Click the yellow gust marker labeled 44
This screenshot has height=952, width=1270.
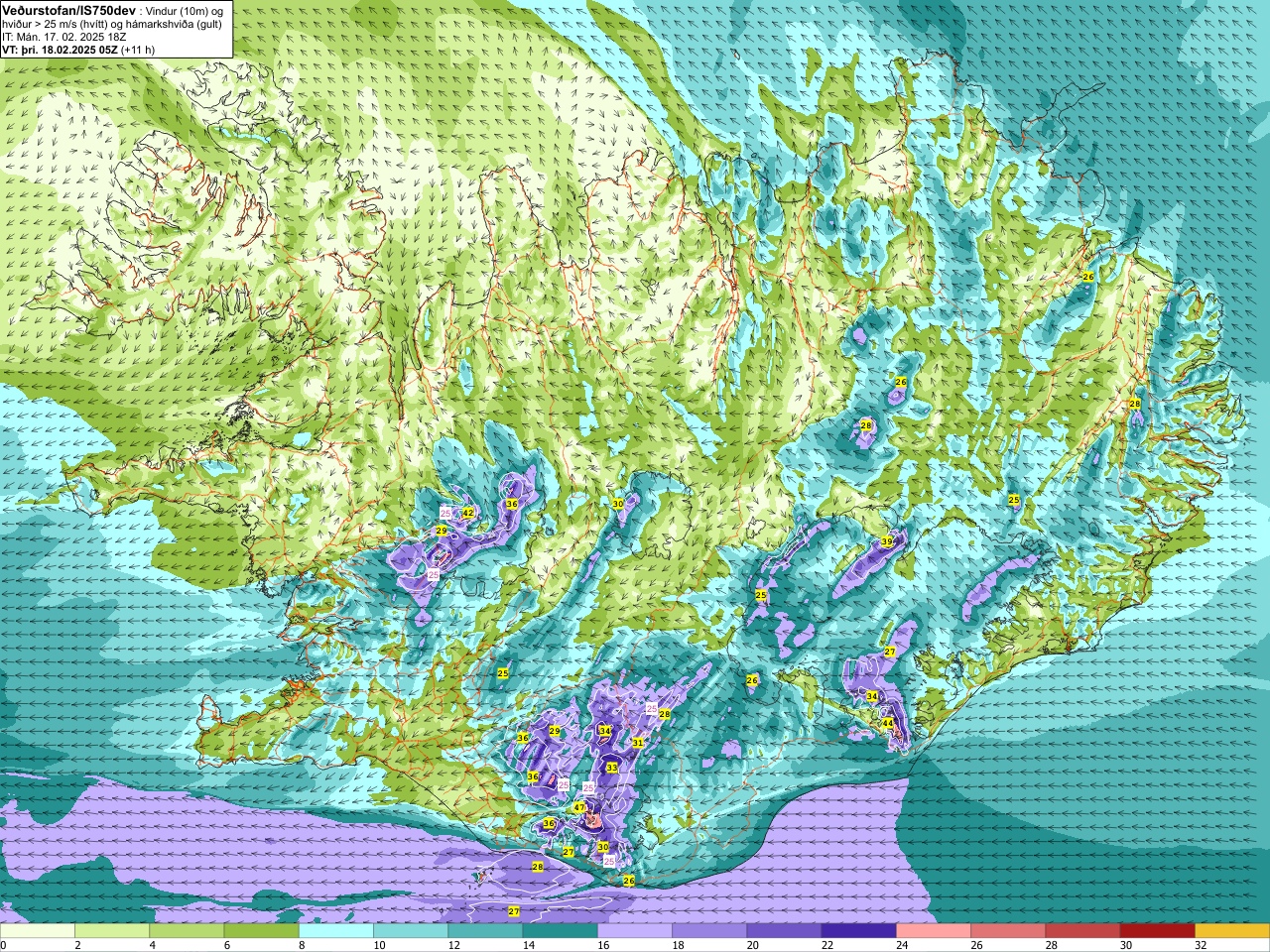pos(888,725)
